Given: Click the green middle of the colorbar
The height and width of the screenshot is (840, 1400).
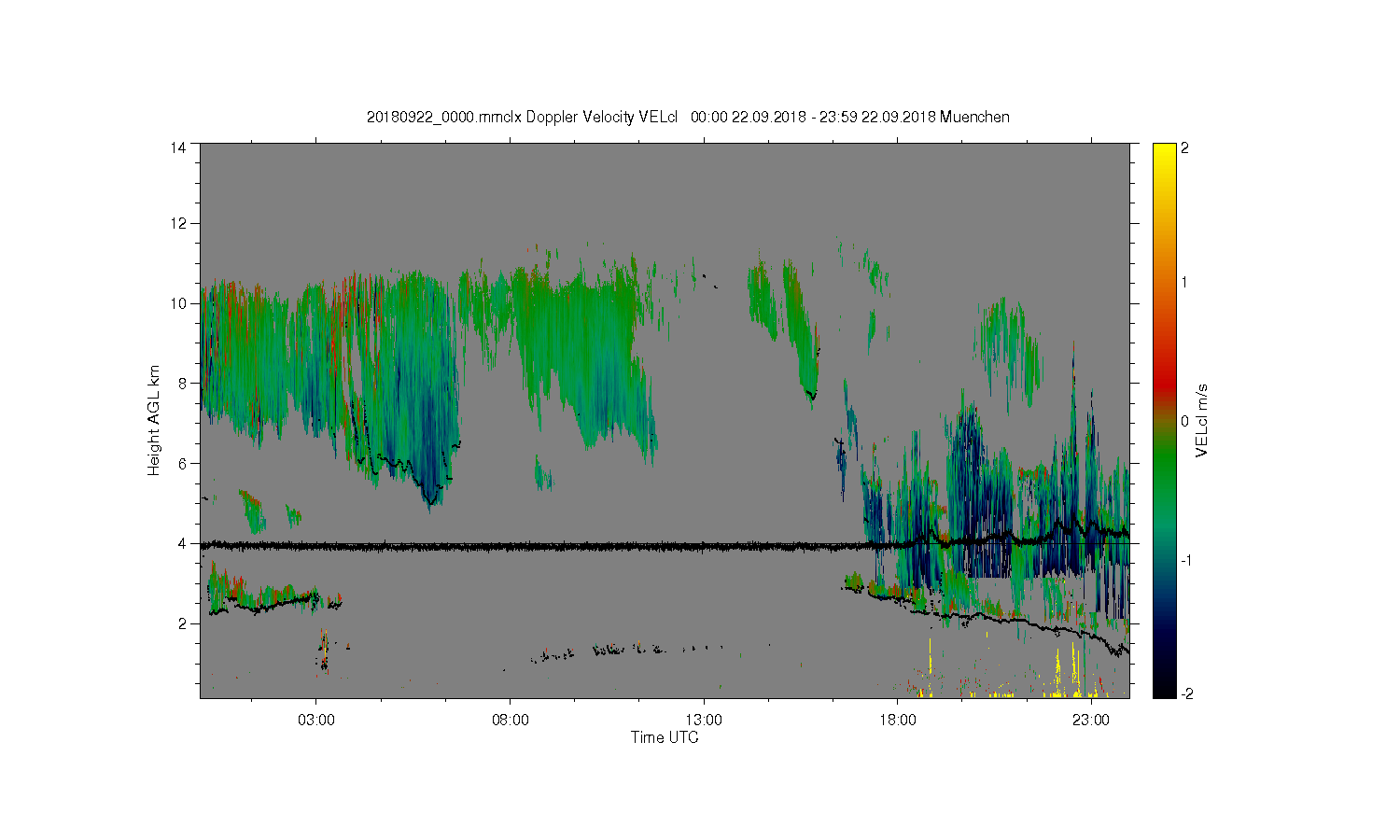Looking at the screenshot, I should (1164, 457).
